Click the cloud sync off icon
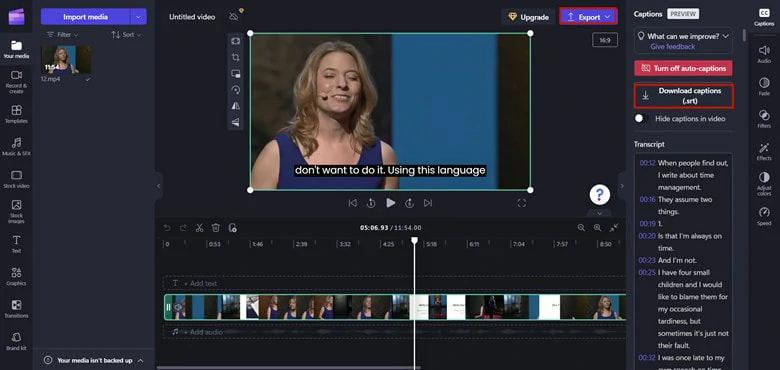Viewport: 780px width, 370px height. (x=234, y=17)
